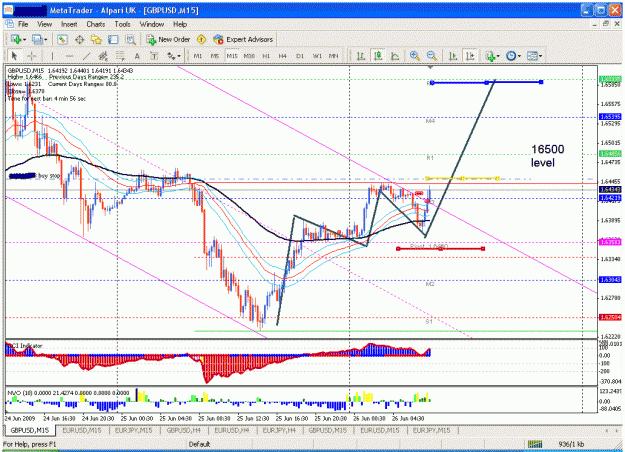Toggle Candlesticks display mode
The image size is (625, 452).
pyautogui.click(x=378, y=56)
